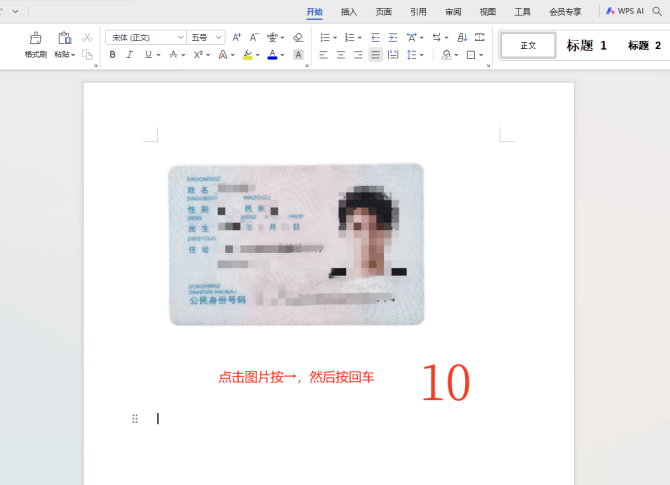Toggle align right
This screenshot has height=485, width=670.
coord(358,55)
